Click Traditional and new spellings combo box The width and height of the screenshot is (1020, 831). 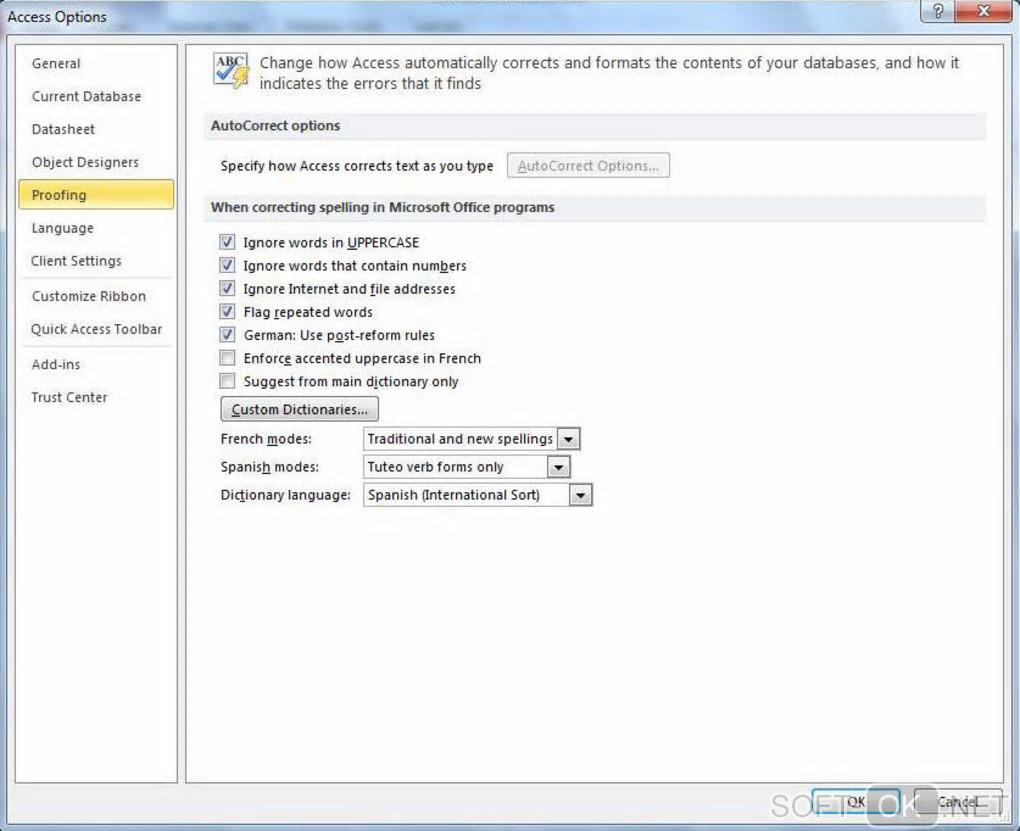472,439
